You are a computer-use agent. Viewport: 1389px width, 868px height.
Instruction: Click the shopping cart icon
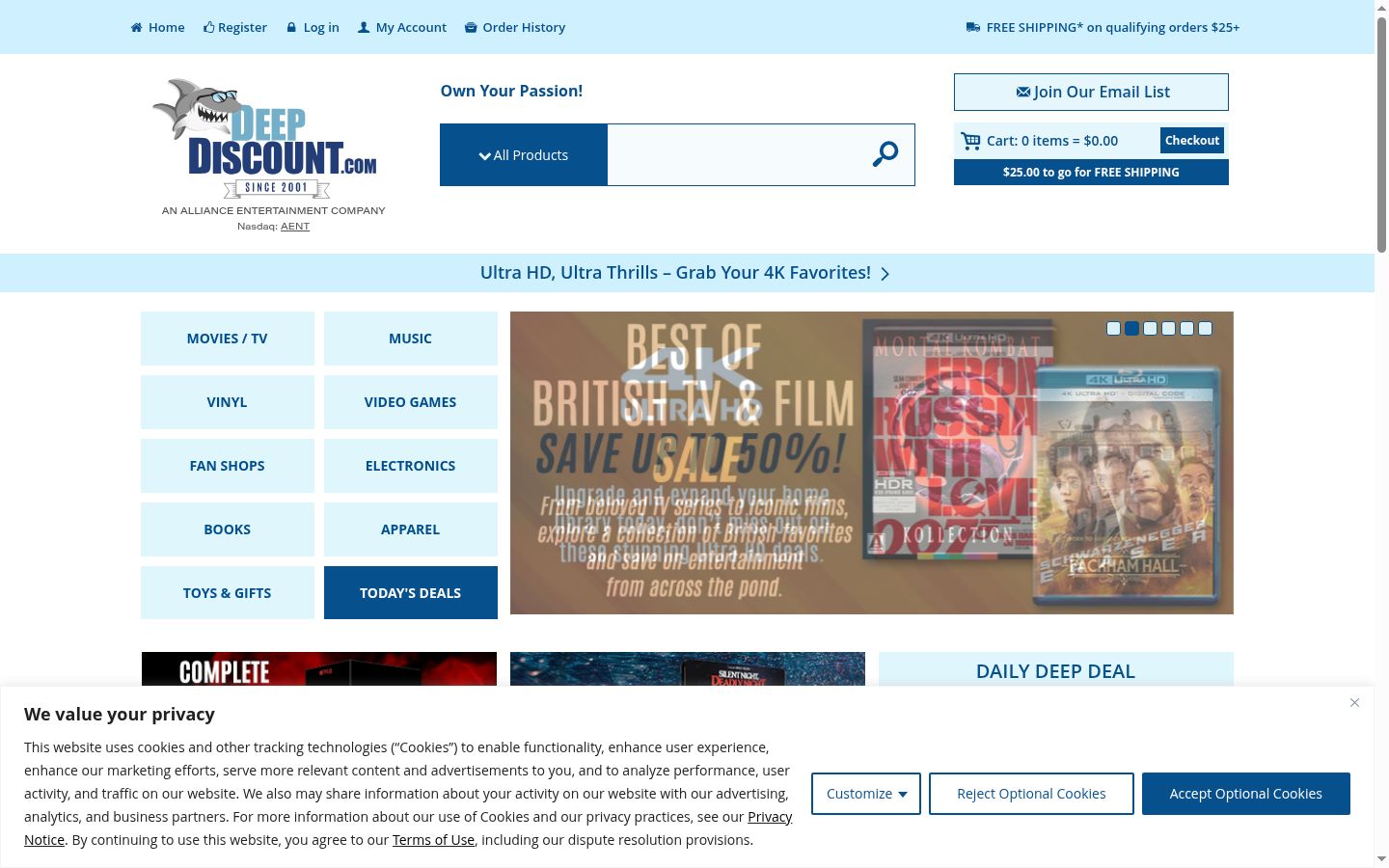tap(970, 141)
